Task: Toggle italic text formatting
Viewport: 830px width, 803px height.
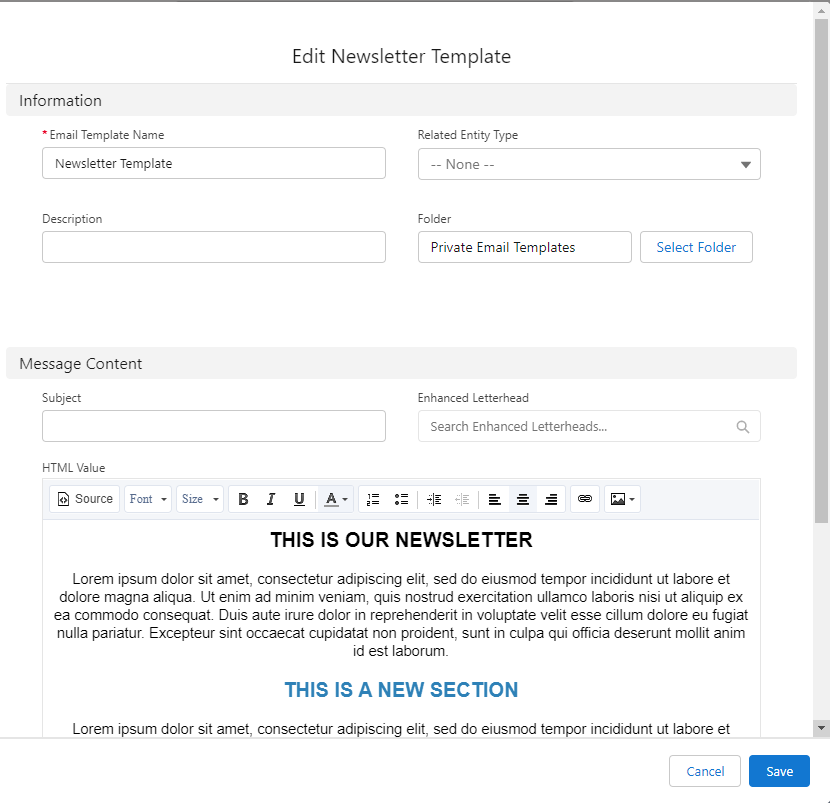Action: coord(271,499)
